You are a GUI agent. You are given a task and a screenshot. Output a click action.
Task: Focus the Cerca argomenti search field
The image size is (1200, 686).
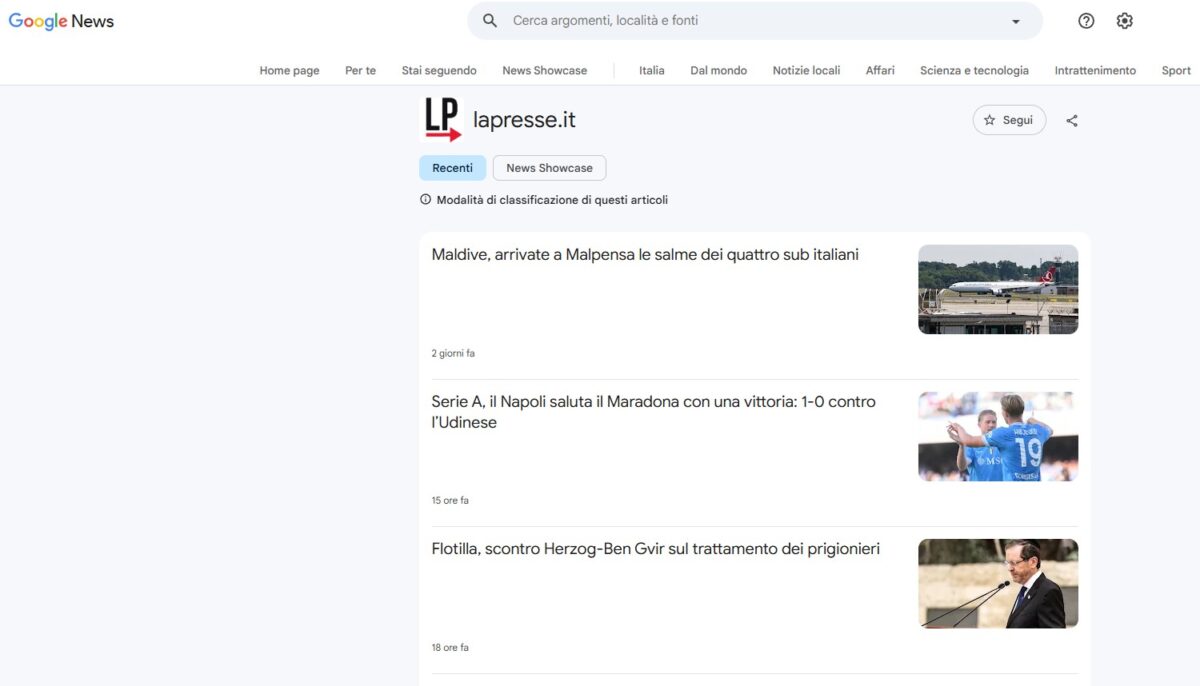point(755,21)
